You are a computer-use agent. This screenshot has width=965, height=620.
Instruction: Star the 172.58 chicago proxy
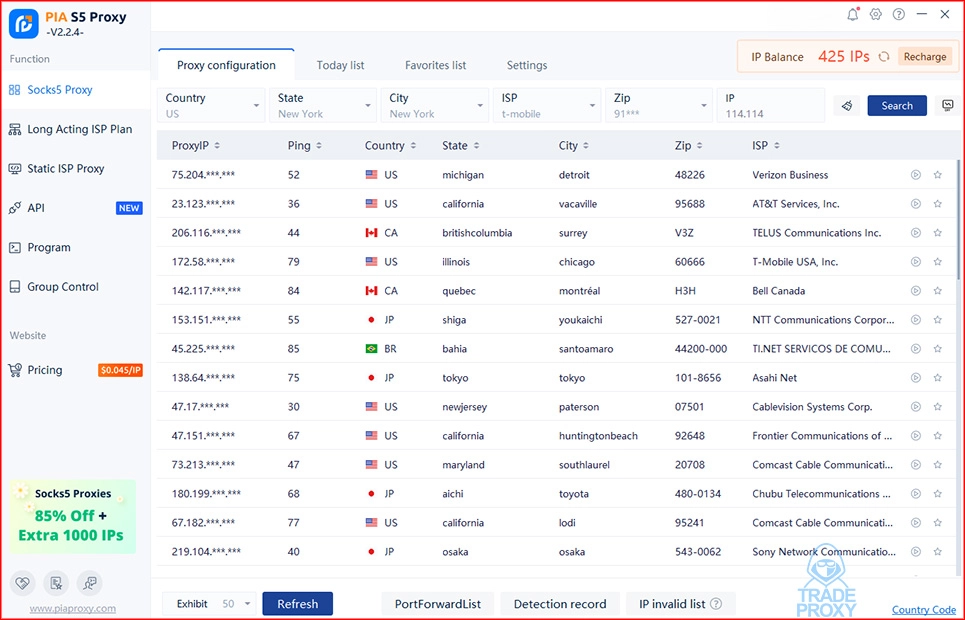[x=937, y=262]
